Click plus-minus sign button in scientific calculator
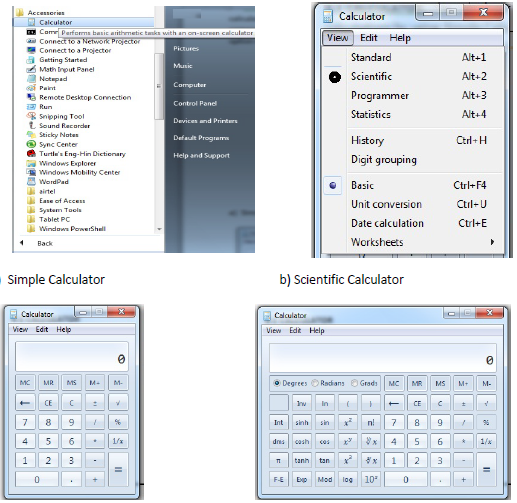This screenshot has height=503, width=517. [463, 404]
